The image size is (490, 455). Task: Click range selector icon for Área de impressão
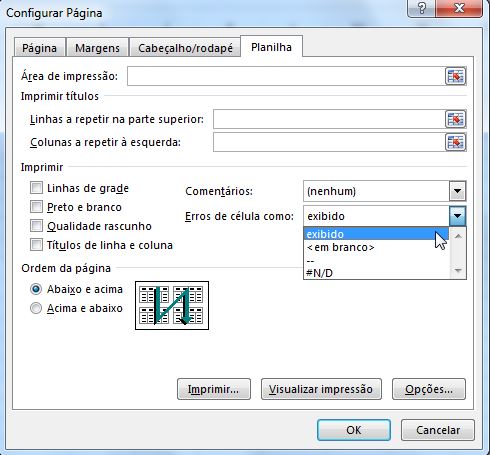[455, 76]
